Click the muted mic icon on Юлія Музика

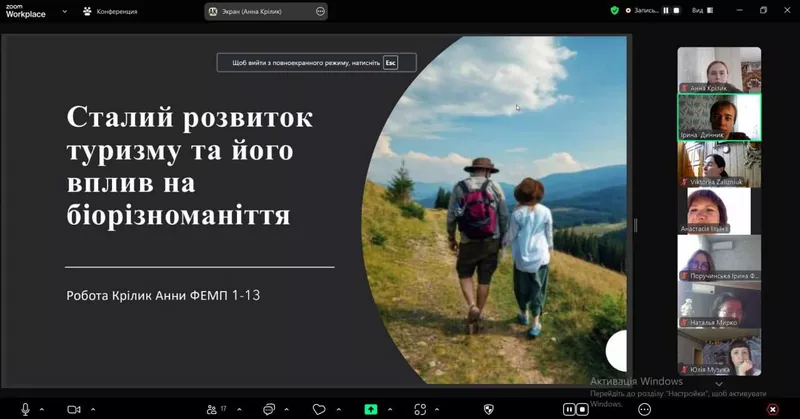pyautogui.click(x=685, y=369)
